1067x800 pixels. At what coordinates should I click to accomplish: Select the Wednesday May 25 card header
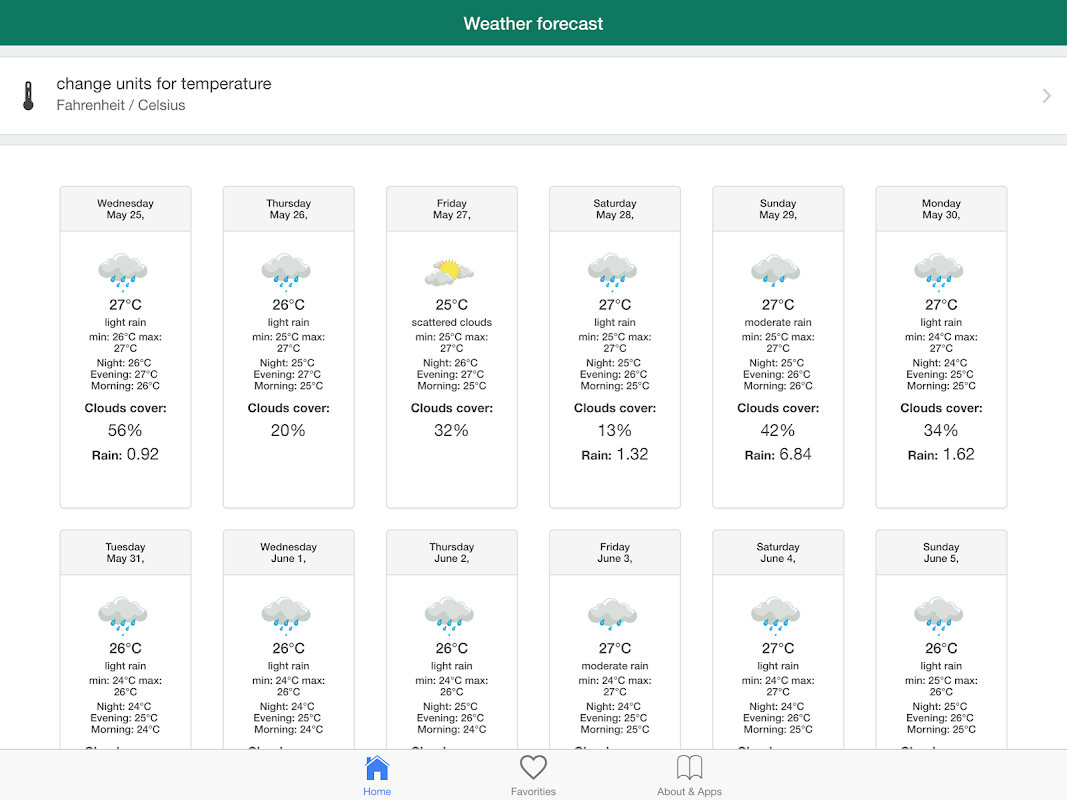(x=125, y=209)
